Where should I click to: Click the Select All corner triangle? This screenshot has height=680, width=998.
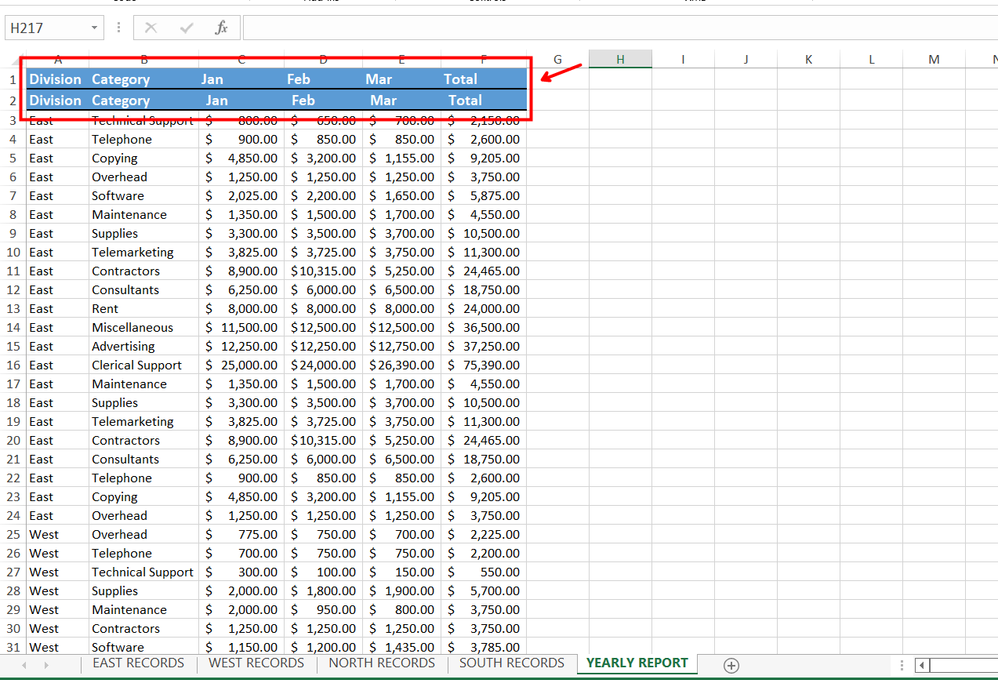click(x=16, y=60)
